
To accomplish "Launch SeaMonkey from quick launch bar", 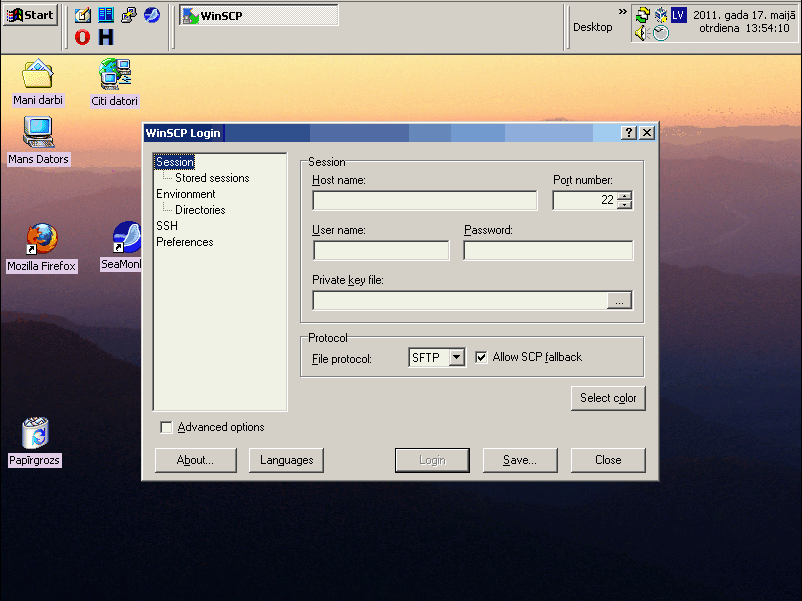I will [152, 15].
